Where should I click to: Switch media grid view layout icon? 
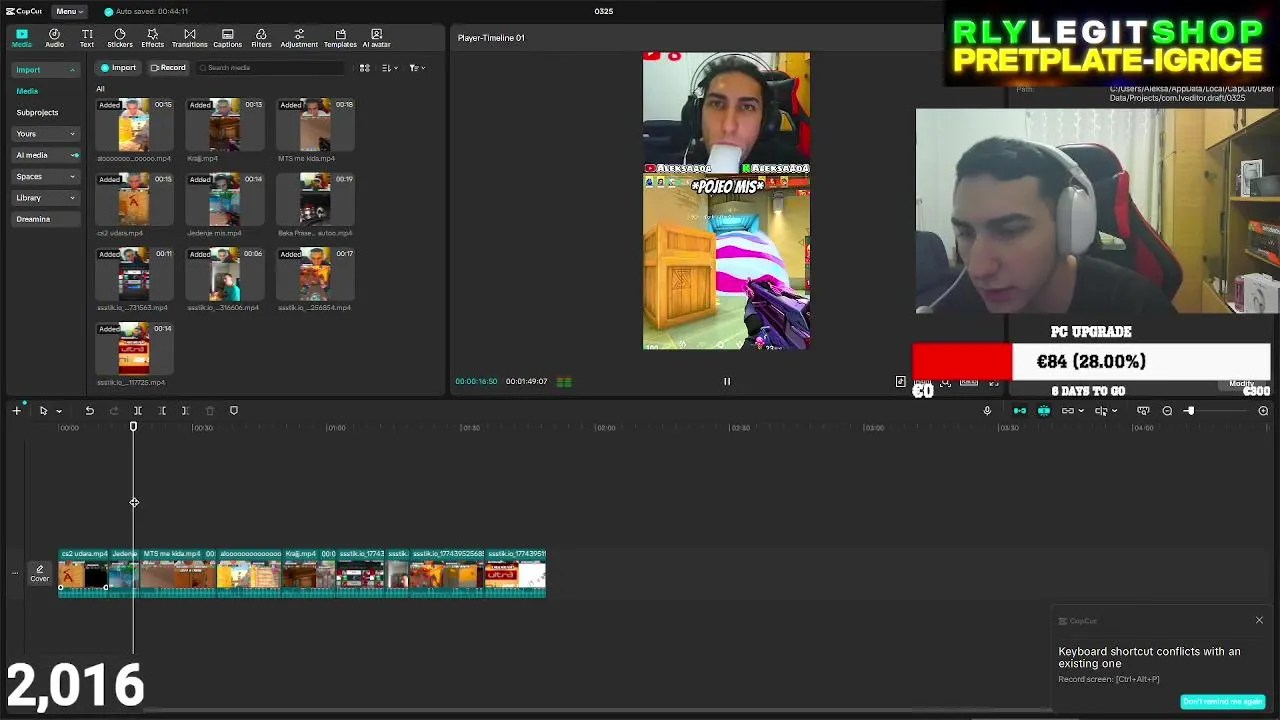[x=365, y=68]
